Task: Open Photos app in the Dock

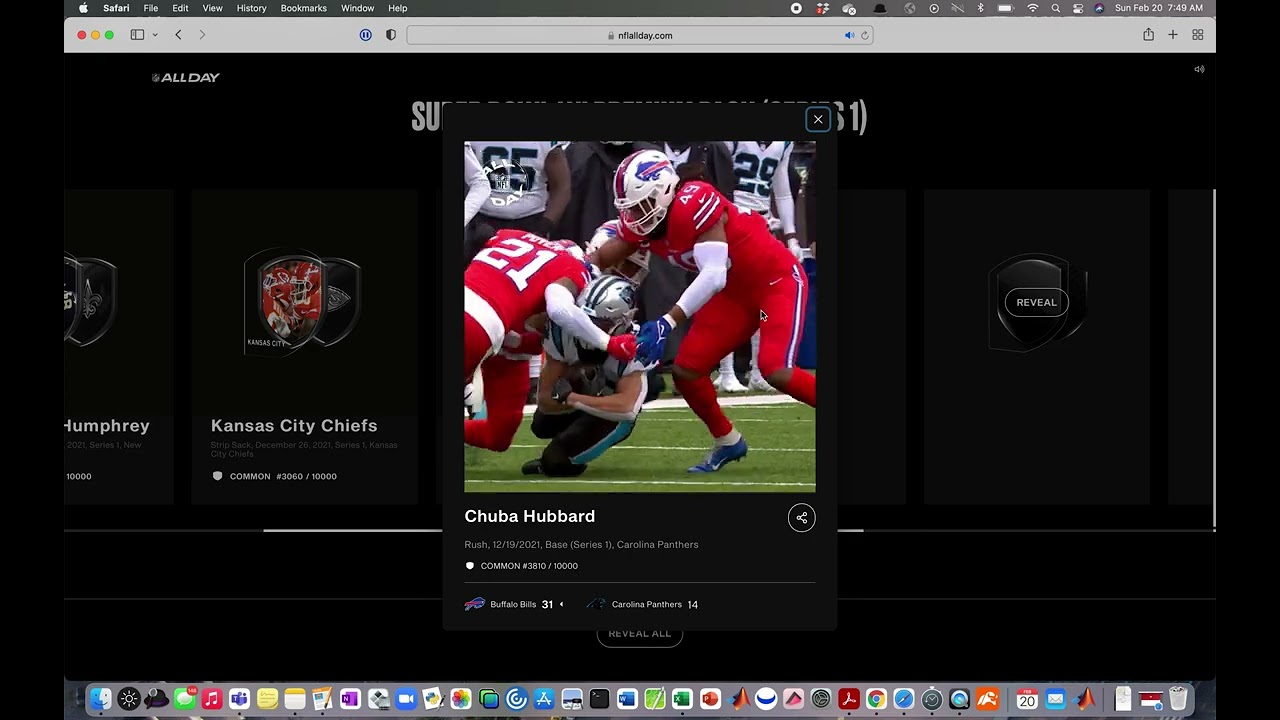Action: click(x=461, y=699)
